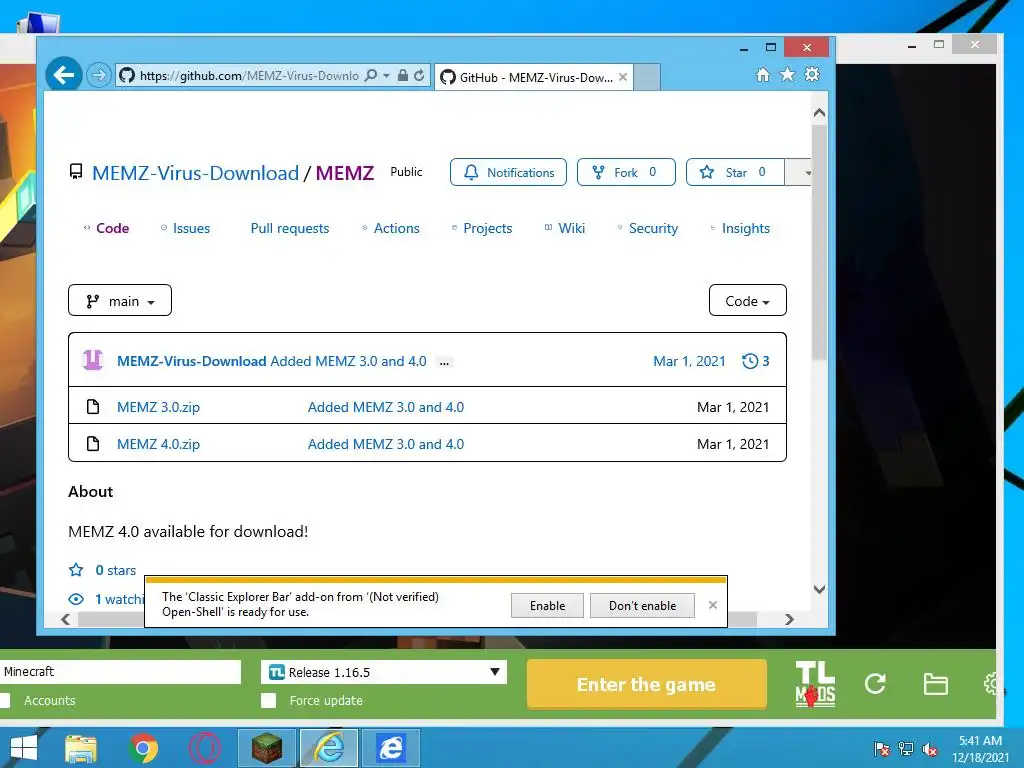Open Favorites star in browser toolbar
The image size is (1024, 768).
pos(788,74)
